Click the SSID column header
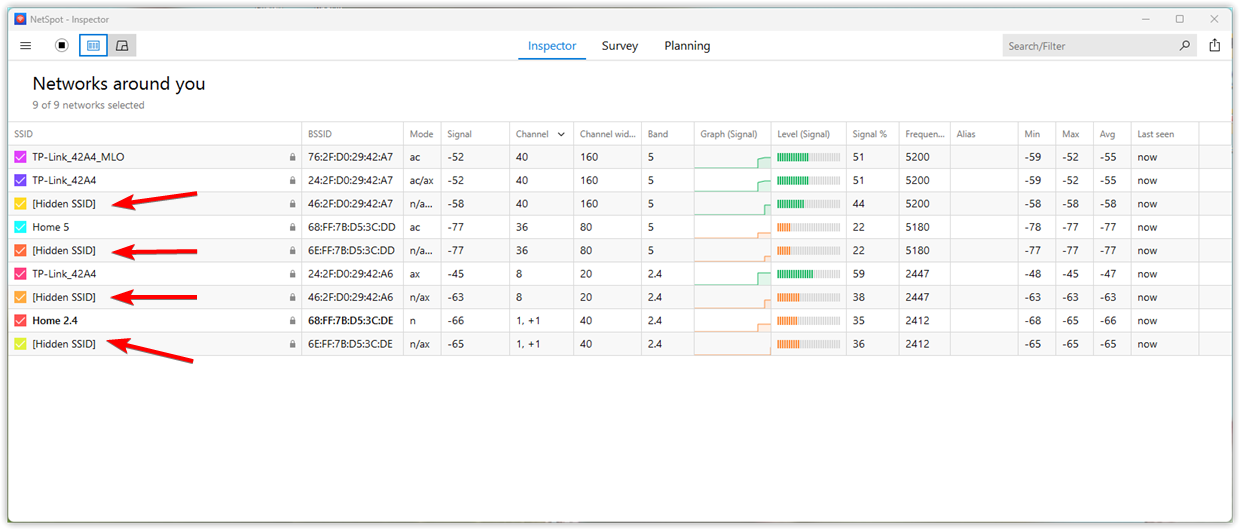1240x530 pixels. click(24, 134)
